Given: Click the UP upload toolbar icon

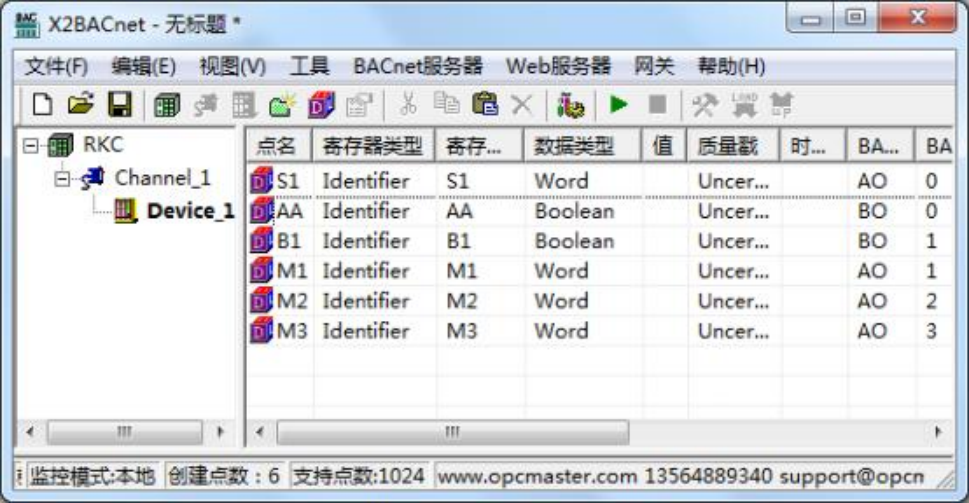Looking at the screenshot, I should point(782,105).
